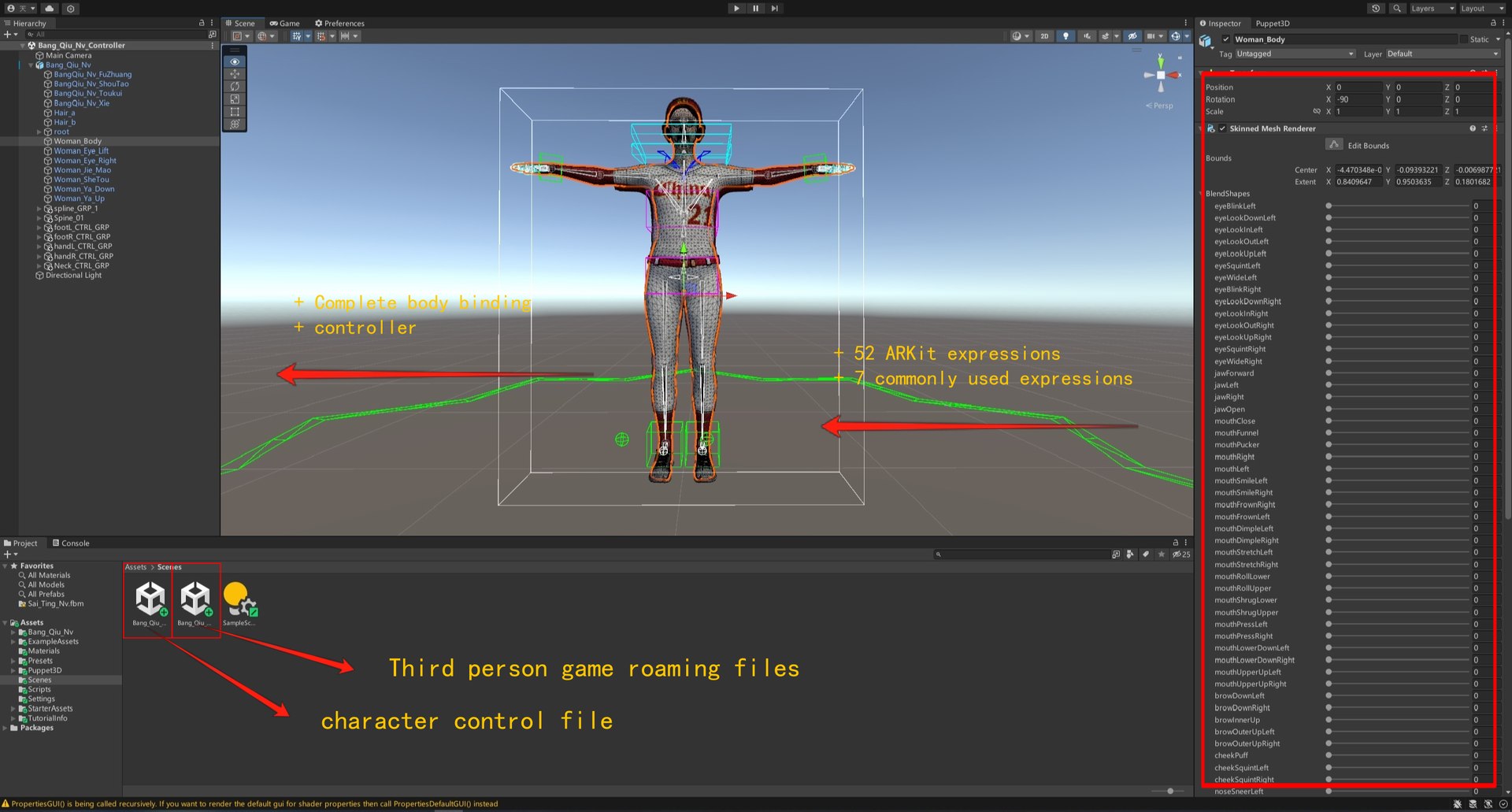Select the Scale tool in Scene tools
This screenshot has height=812, width=1512.
(x=235, y=99)
